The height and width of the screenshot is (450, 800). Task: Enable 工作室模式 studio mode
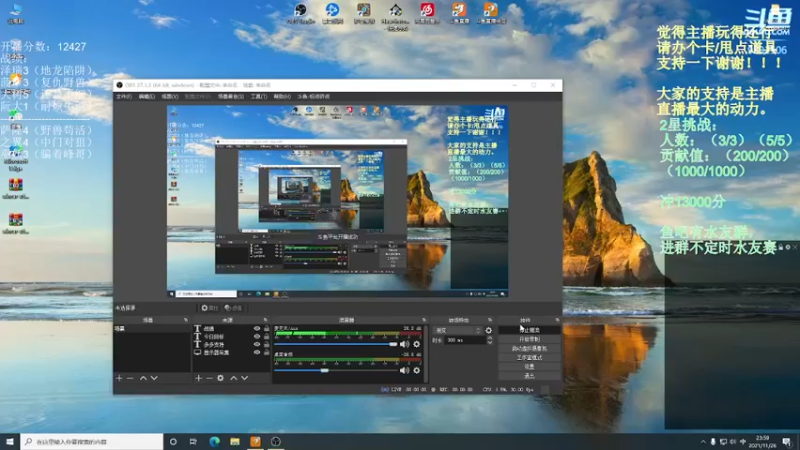(x=529, y=358)
